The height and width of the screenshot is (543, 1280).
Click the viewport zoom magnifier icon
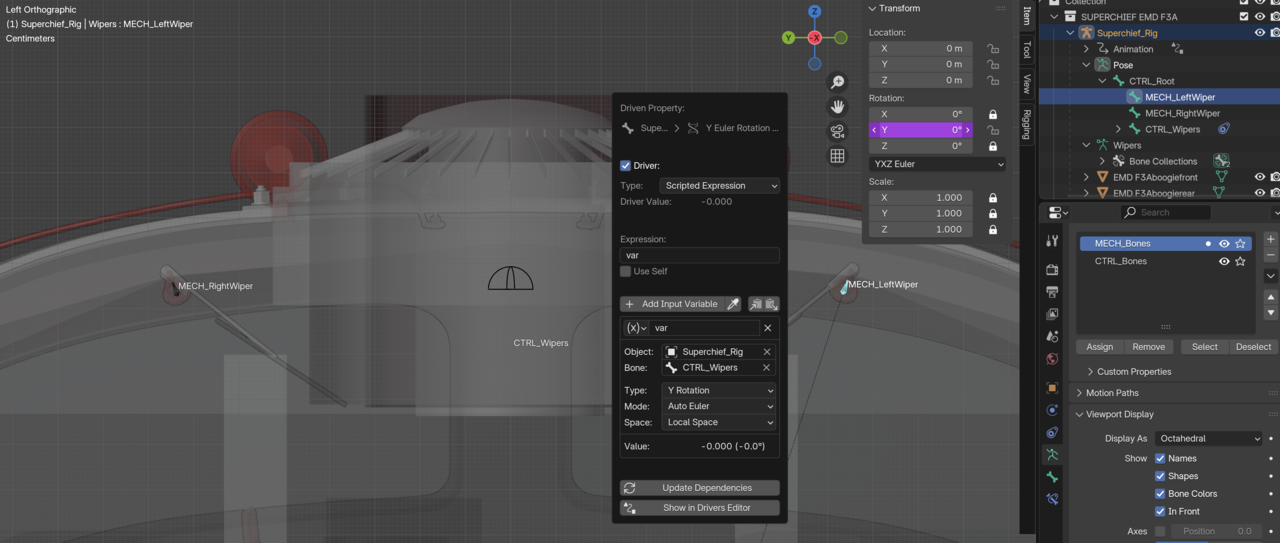838,82
